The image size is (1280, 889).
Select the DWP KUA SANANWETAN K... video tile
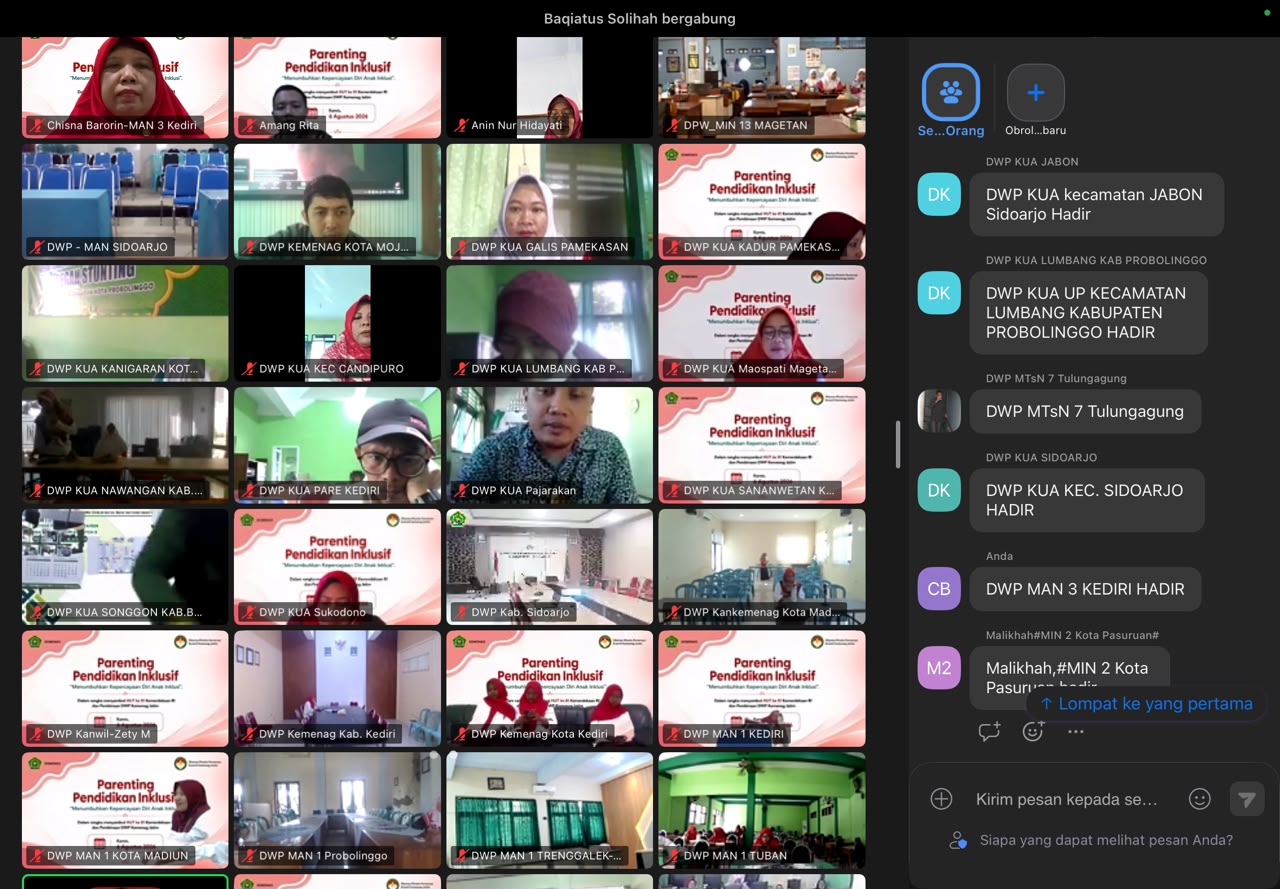point(762,446)
